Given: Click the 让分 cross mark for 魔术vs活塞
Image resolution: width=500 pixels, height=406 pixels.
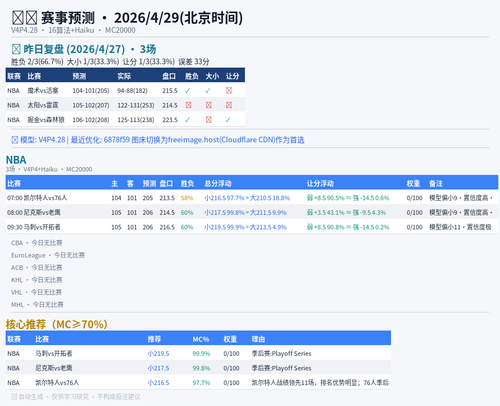Looking at the screenshot, I should pos(229,91).
